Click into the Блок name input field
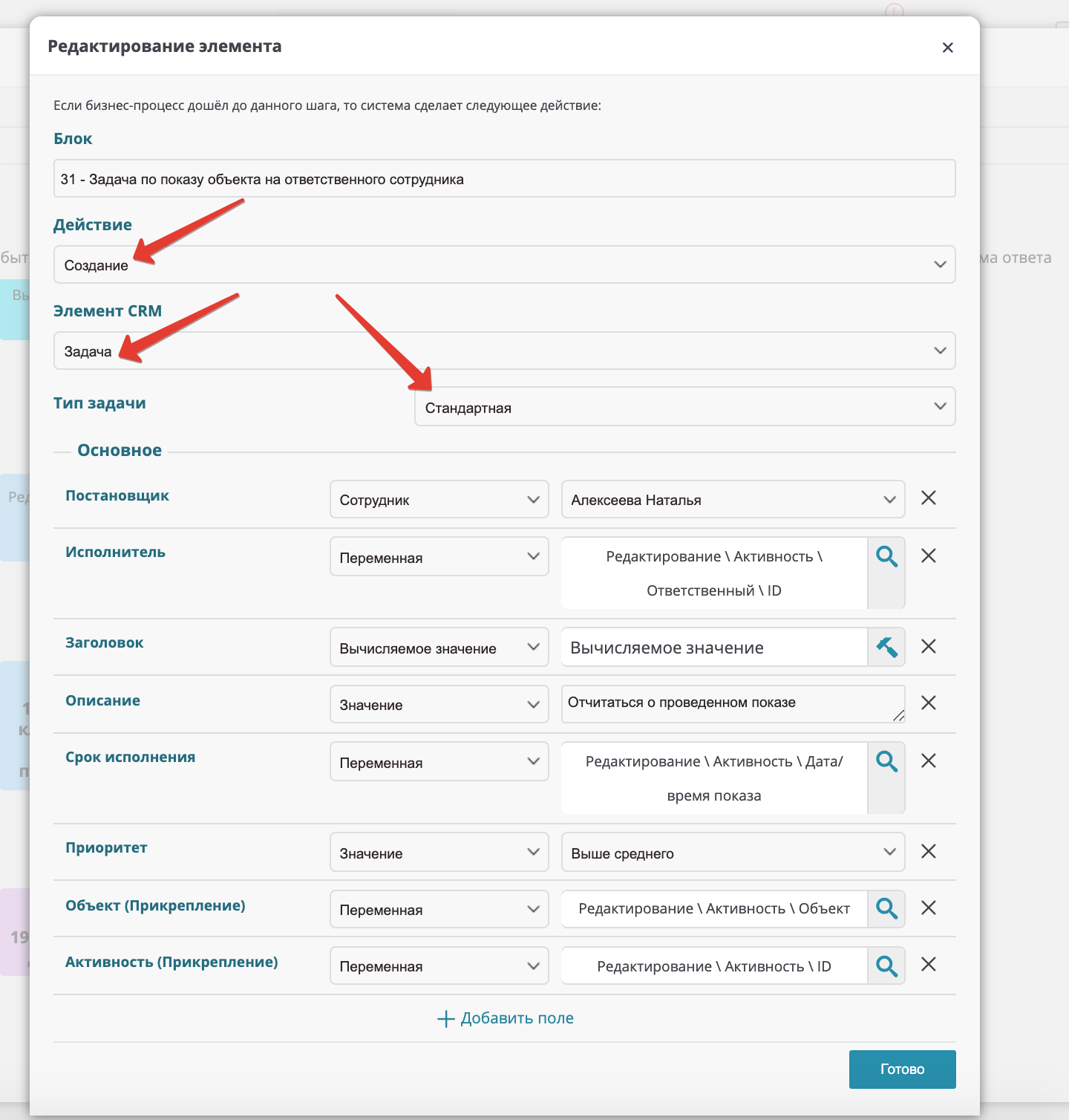 pos(504,178)
